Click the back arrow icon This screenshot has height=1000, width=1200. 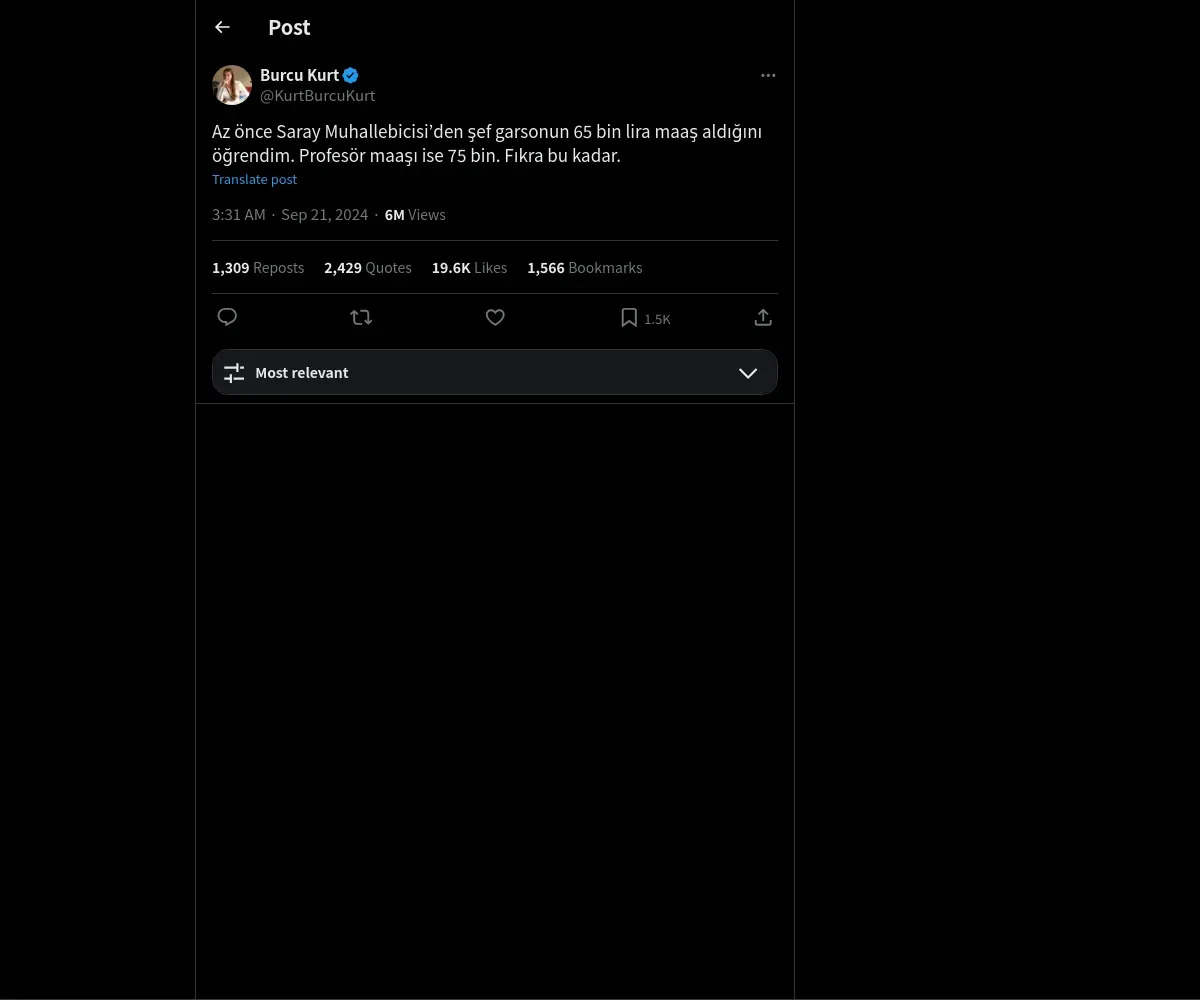point(223,28)
